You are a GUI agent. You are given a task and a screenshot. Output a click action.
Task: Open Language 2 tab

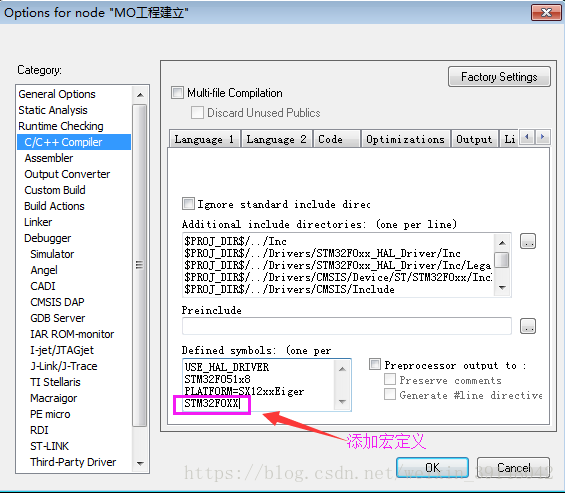coord(276,139)
